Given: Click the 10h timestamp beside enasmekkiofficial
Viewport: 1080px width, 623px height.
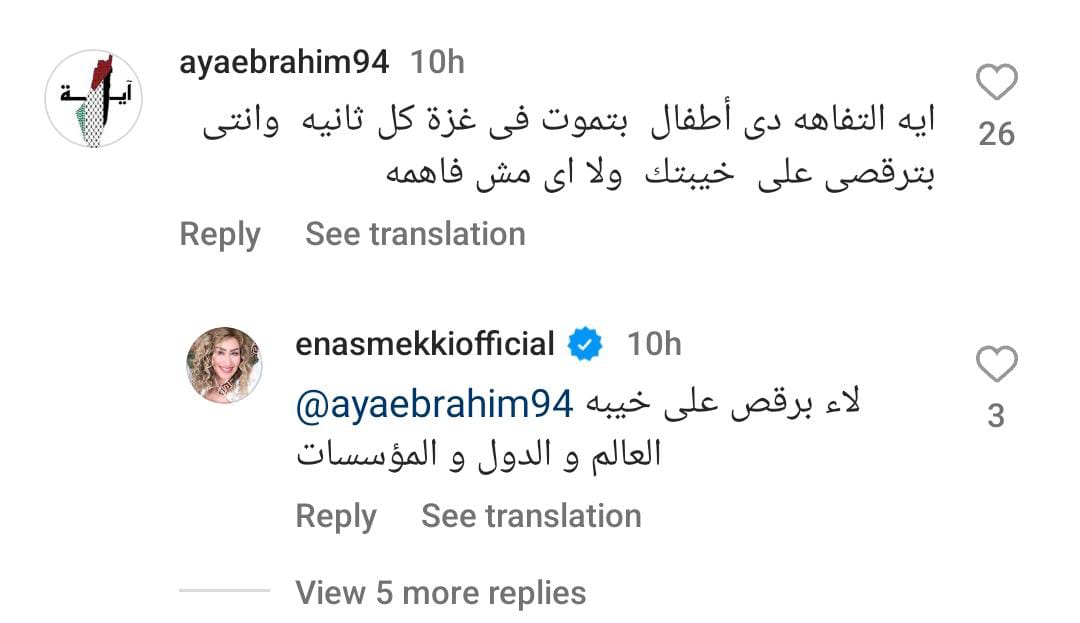Looking at the screenshot, I should [x=654, y=345].
